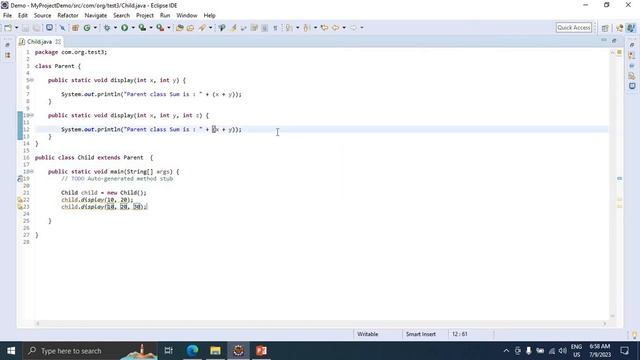Open Package Explorer from left trim
Screen dimensions: 640x360
pos(7,55)
